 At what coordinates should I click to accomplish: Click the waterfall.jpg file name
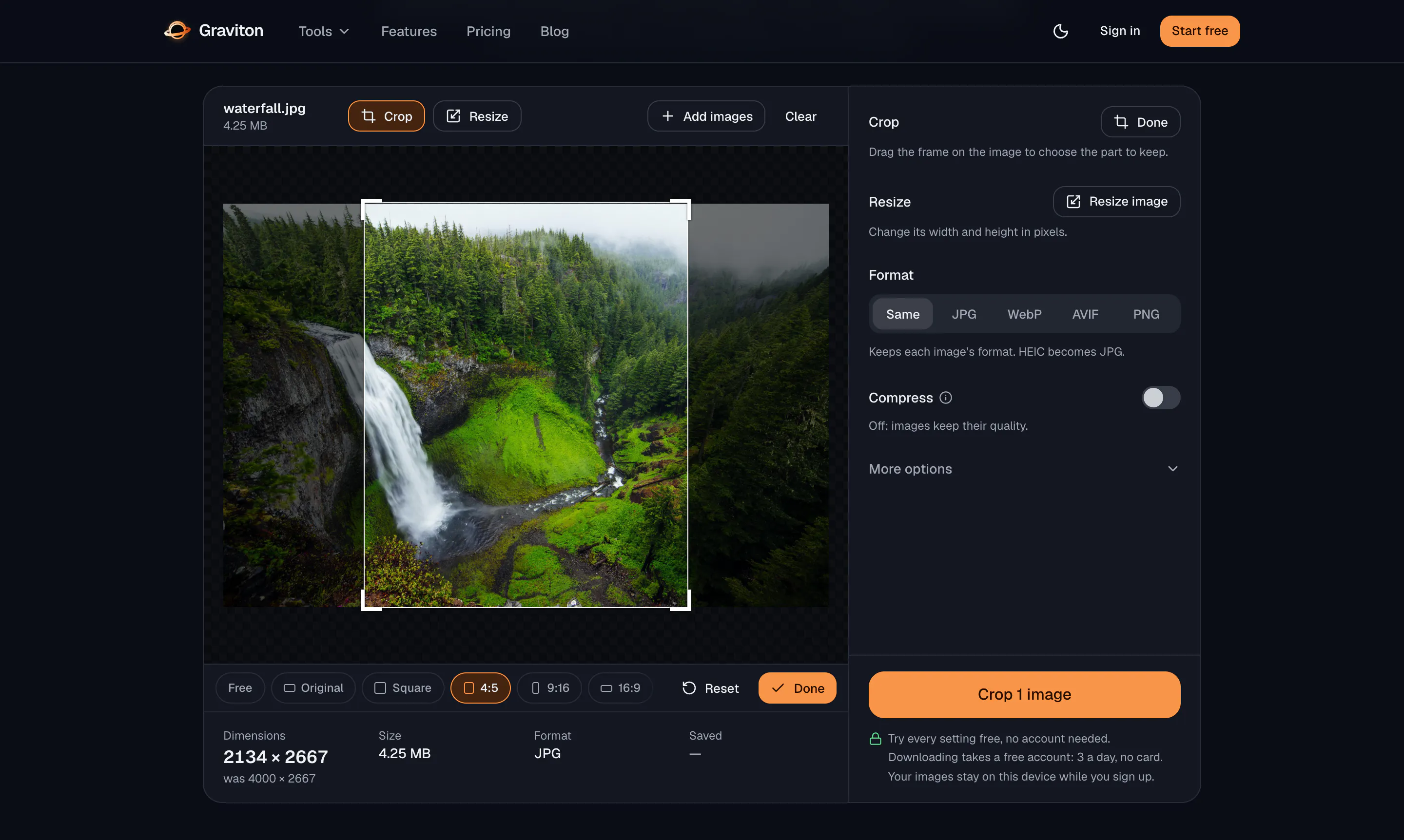pos(265,108)
